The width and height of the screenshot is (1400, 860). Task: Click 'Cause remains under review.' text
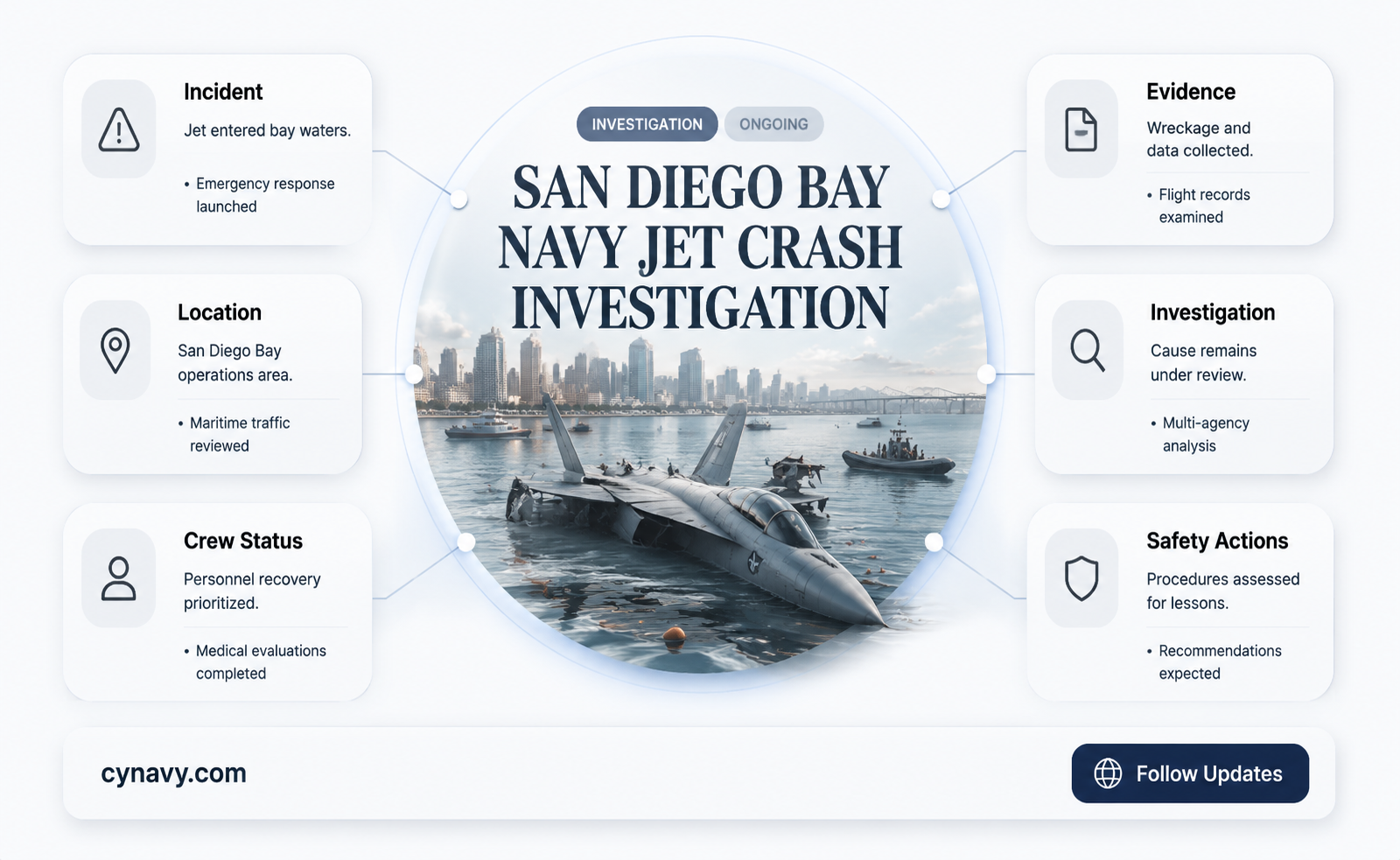tap(1203, 362)
